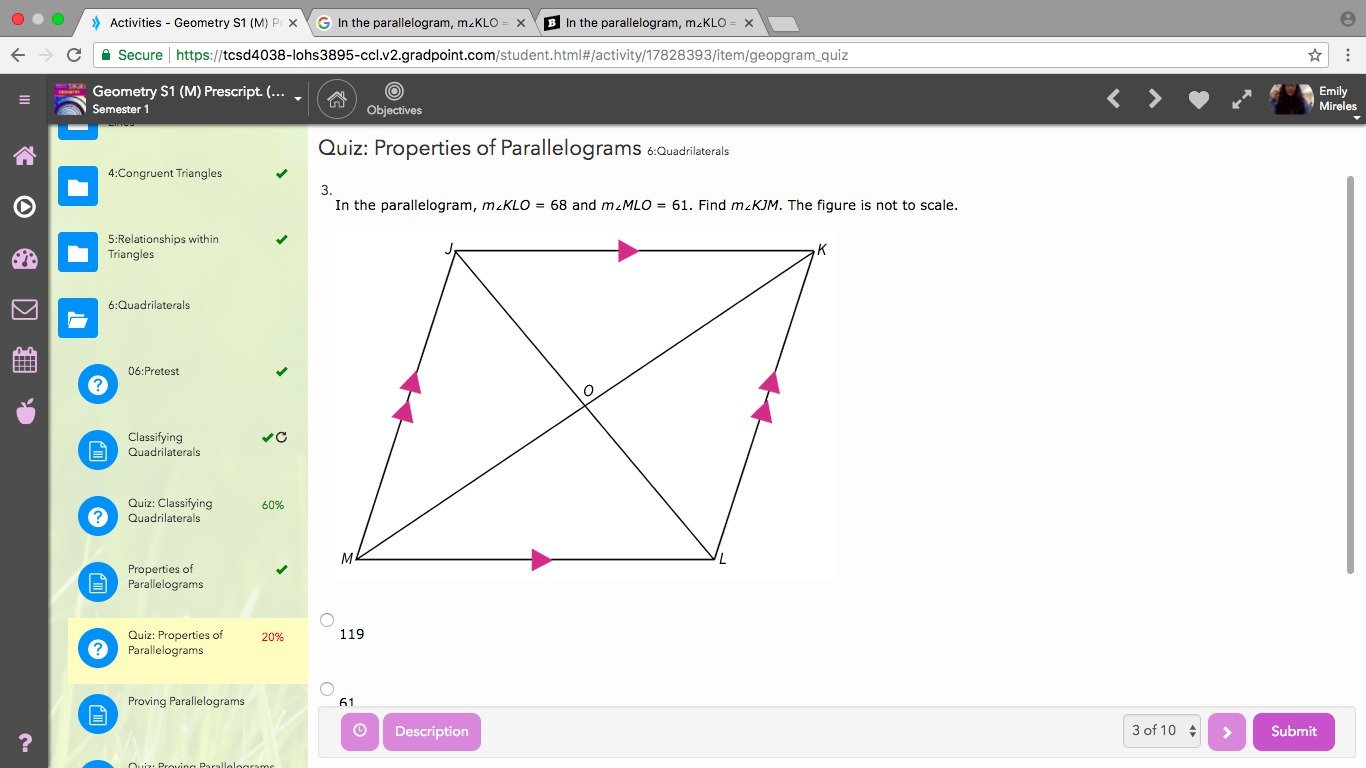1366x768 pixels.
Task: Collapse the 6:Quadrilaterals open folder icon
Action: pos(78,318)
